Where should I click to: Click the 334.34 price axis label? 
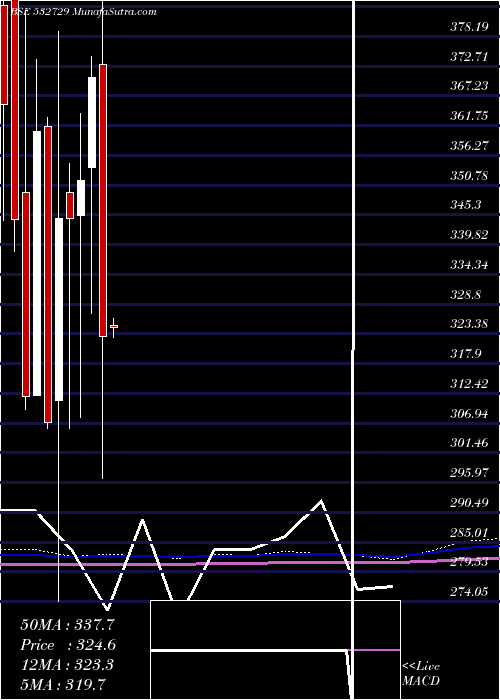tap(469, 265)
